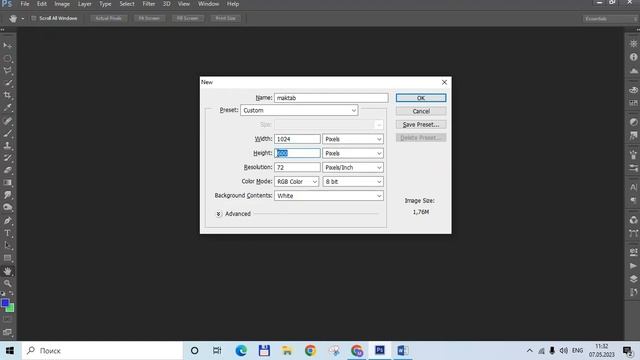The height and width of the screenshot is (360, 640).
Task: Select the Lasso tool
Action: coord(7,71)
